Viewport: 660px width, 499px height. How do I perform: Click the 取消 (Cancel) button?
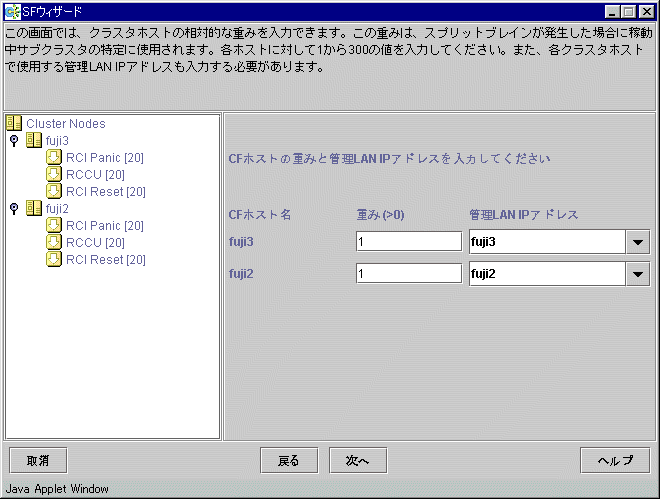(x=38, y=461)
